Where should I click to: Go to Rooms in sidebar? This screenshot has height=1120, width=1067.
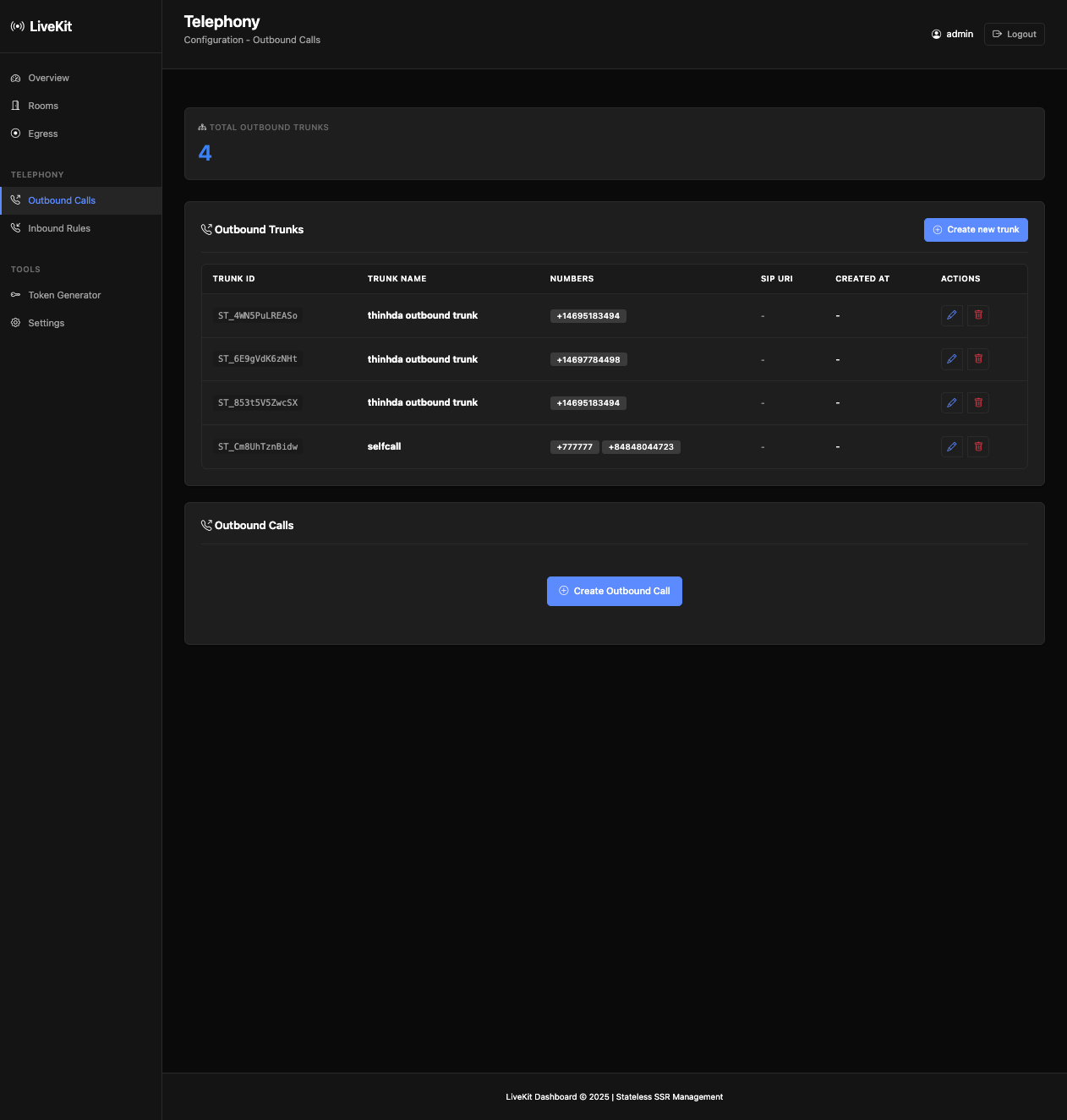click(43, 106)
